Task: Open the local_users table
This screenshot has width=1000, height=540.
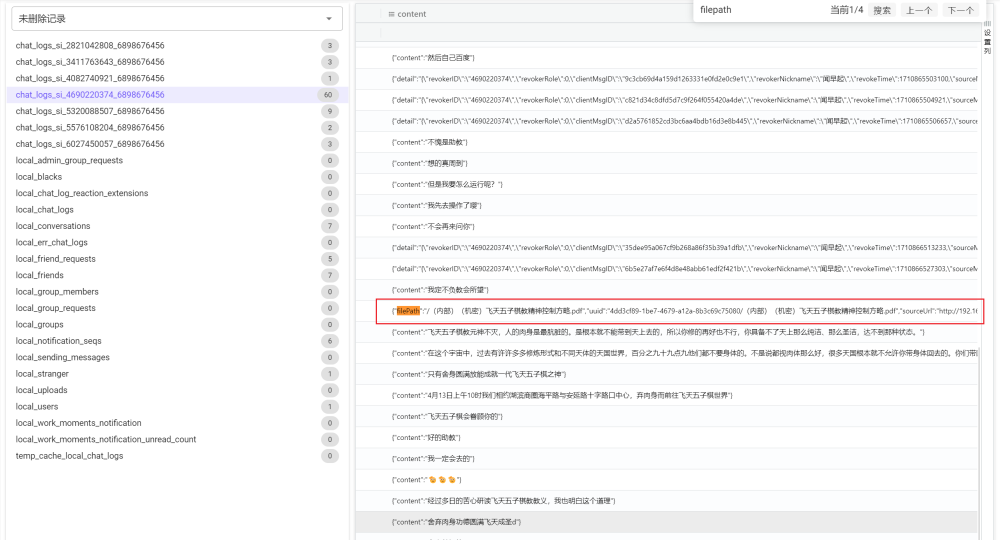Action: [37, 407]
